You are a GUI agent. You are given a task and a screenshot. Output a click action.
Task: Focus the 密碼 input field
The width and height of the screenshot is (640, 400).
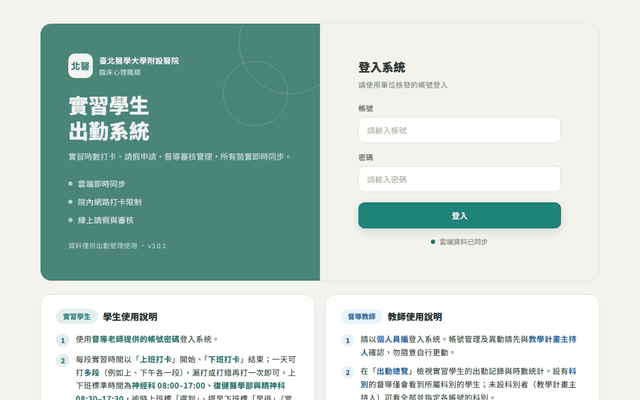pos(460,179)
